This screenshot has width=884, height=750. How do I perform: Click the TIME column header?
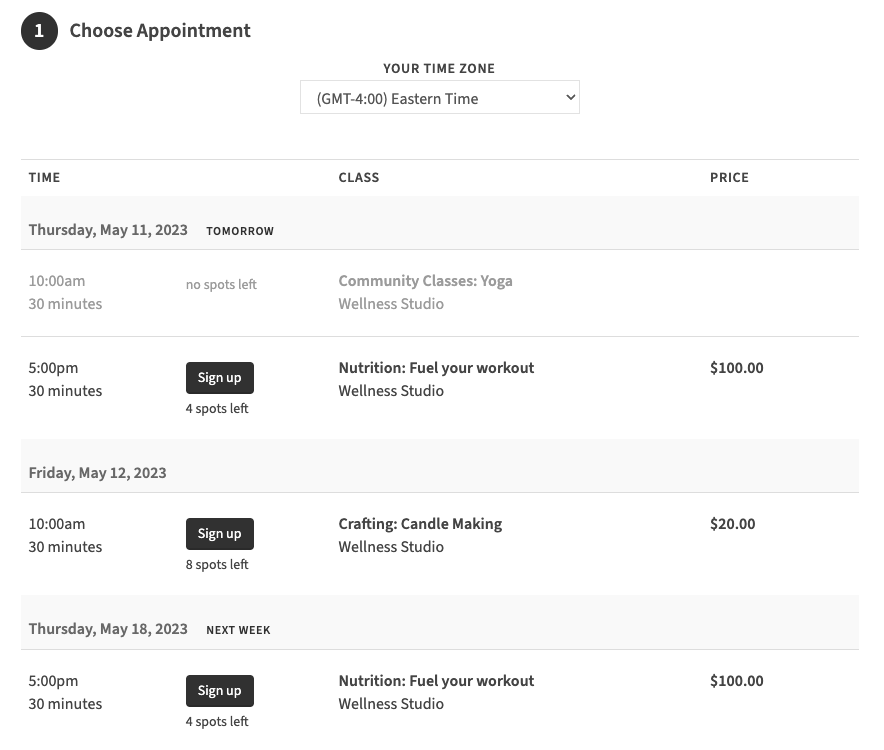pos(44,178)
